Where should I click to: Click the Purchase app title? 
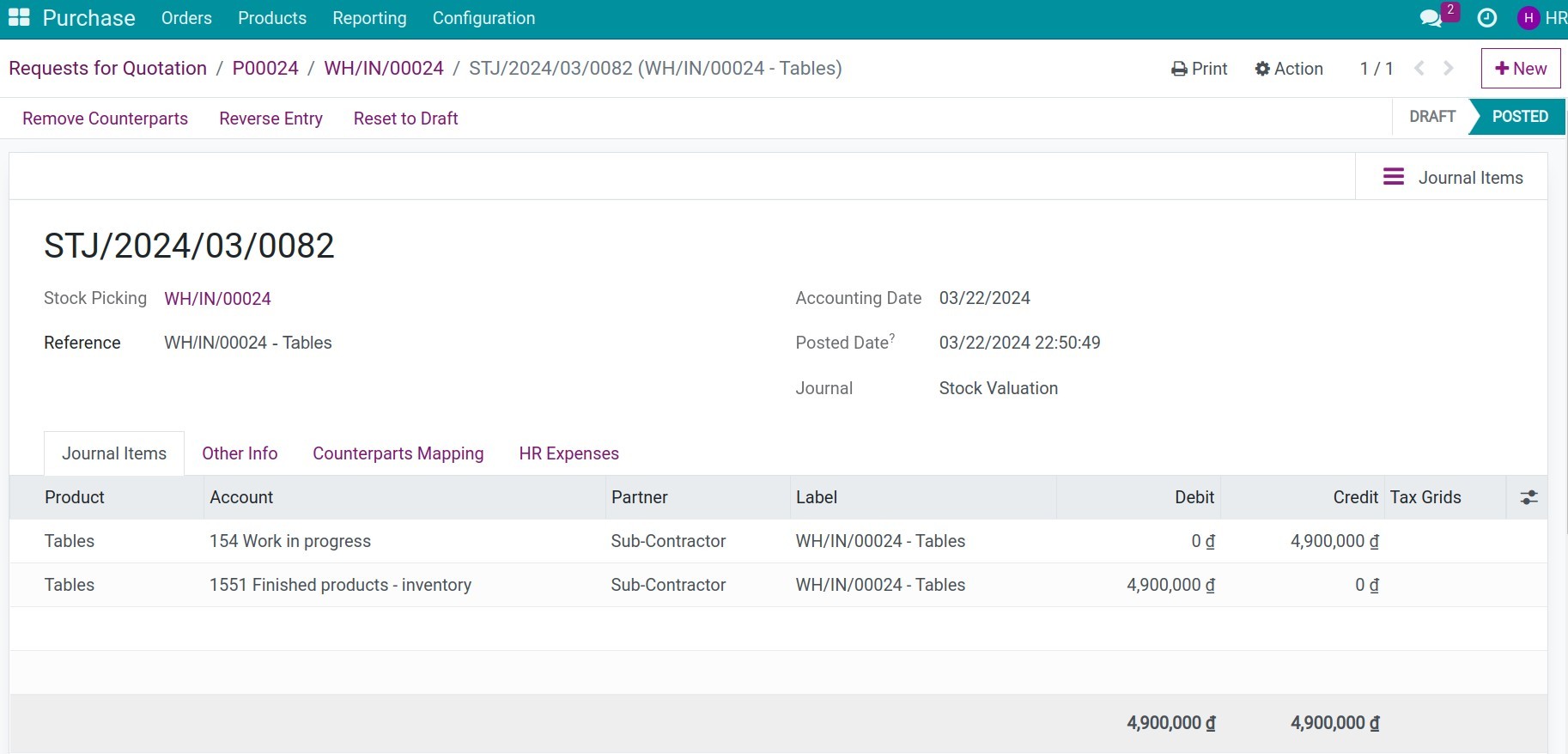pyautogui.click(x=88, y=18)
